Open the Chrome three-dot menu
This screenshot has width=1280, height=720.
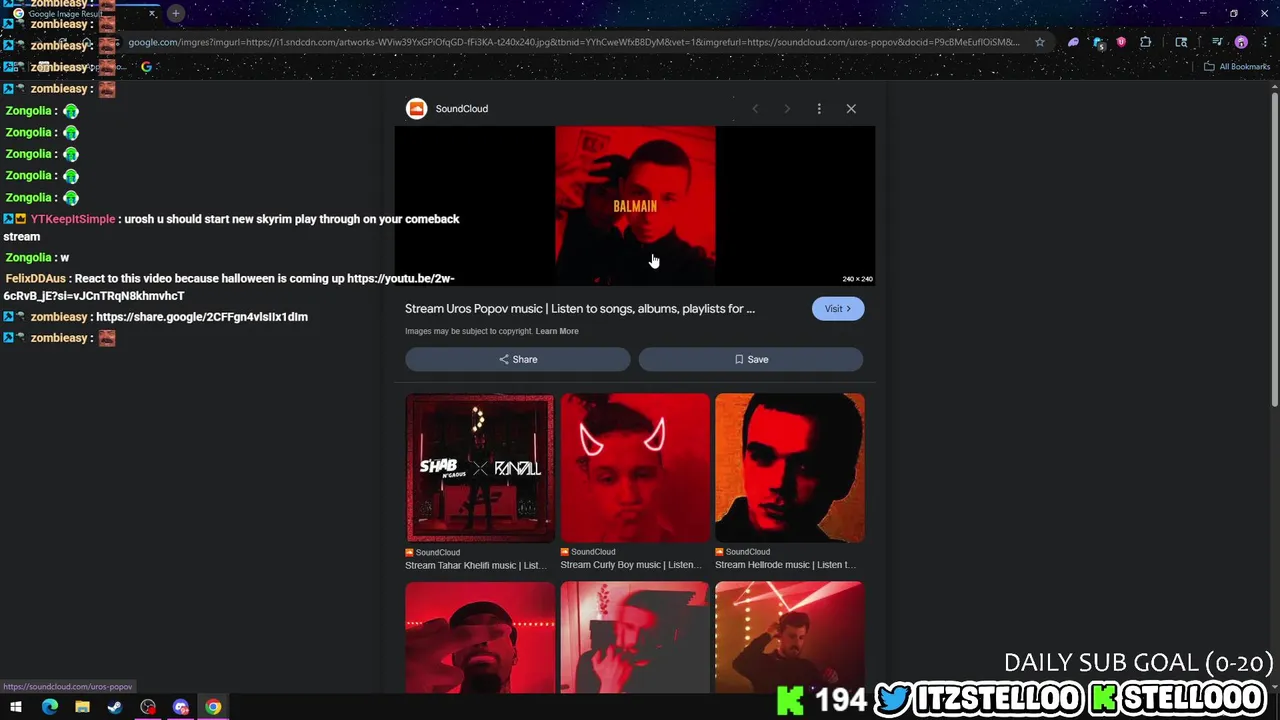tap(1264, 42)
